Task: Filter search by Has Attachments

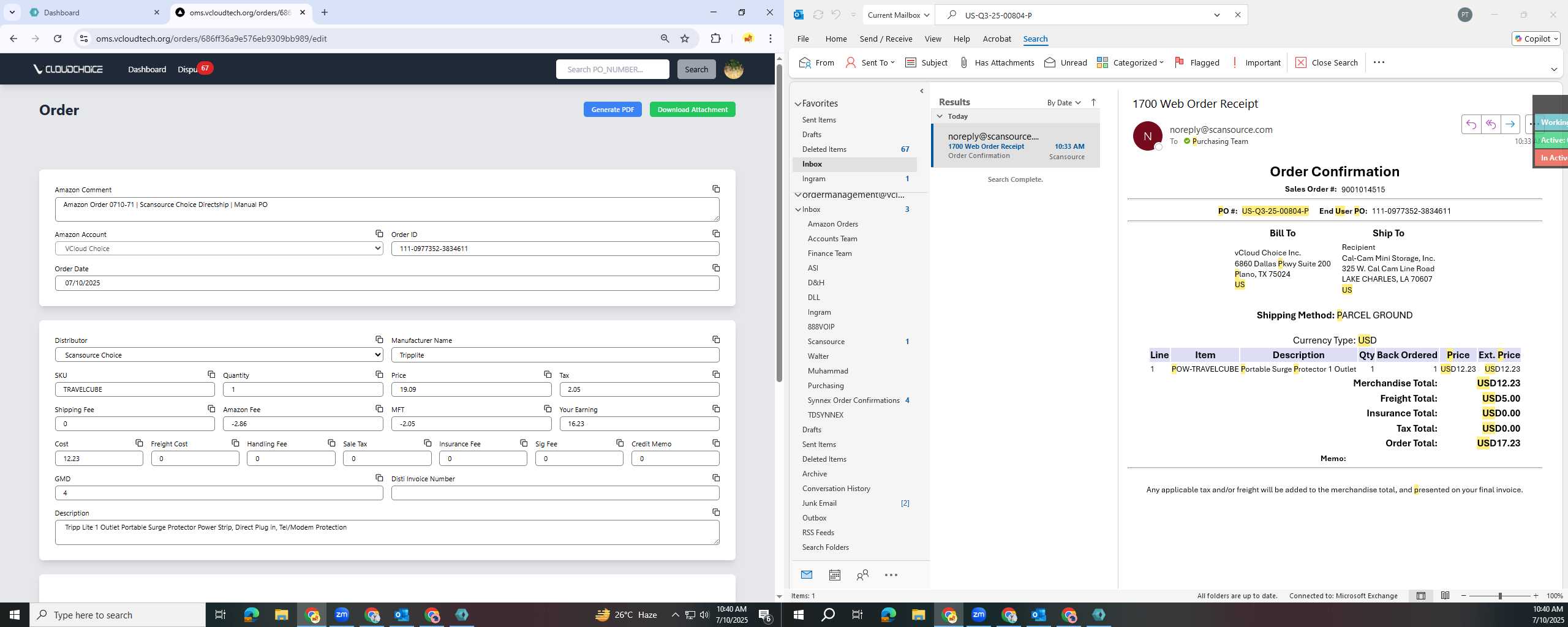Action: (997, 62)
